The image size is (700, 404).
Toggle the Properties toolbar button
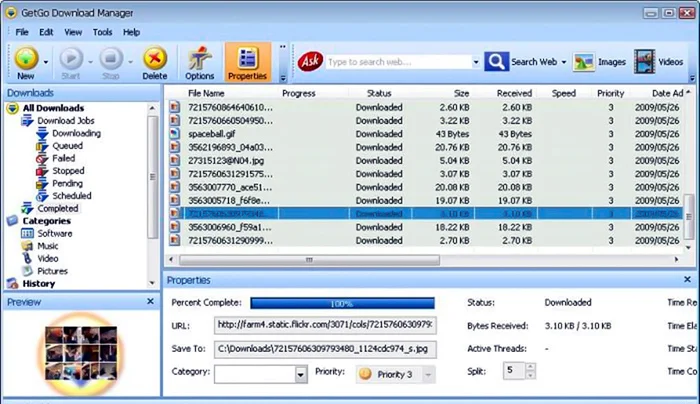click(x=247, y=62)
